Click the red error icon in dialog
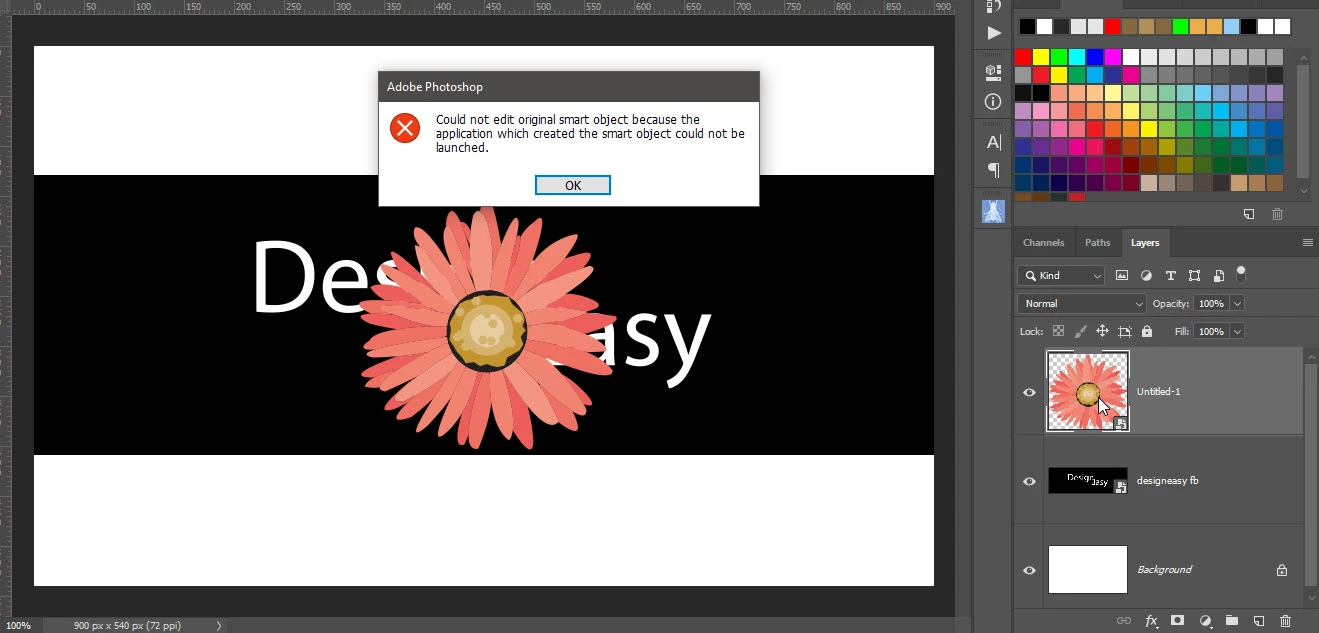Screen dimensions: 1319x633 click(404, 128)
